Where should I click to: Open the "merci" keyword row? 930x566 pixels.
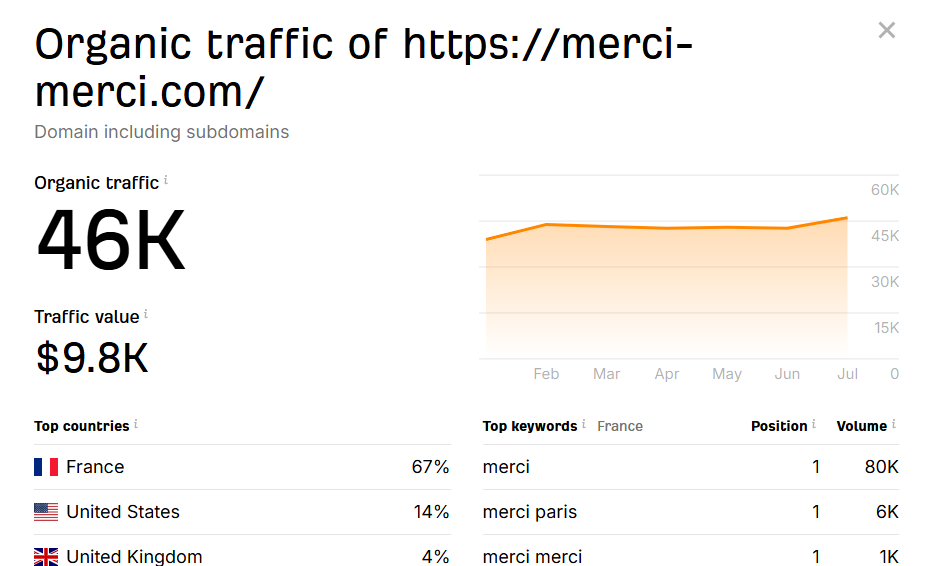[506, 467]
